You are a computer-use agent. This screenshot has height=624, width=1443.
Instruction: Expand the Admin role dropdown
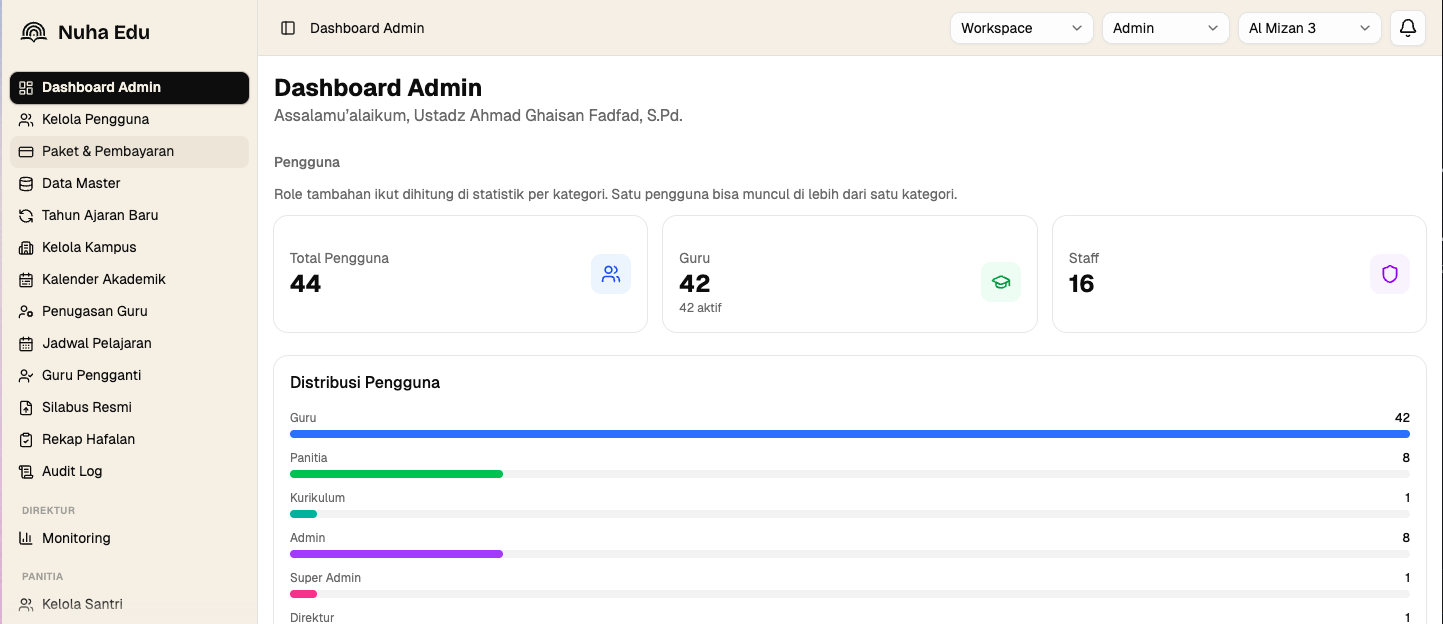(1166, 28)
